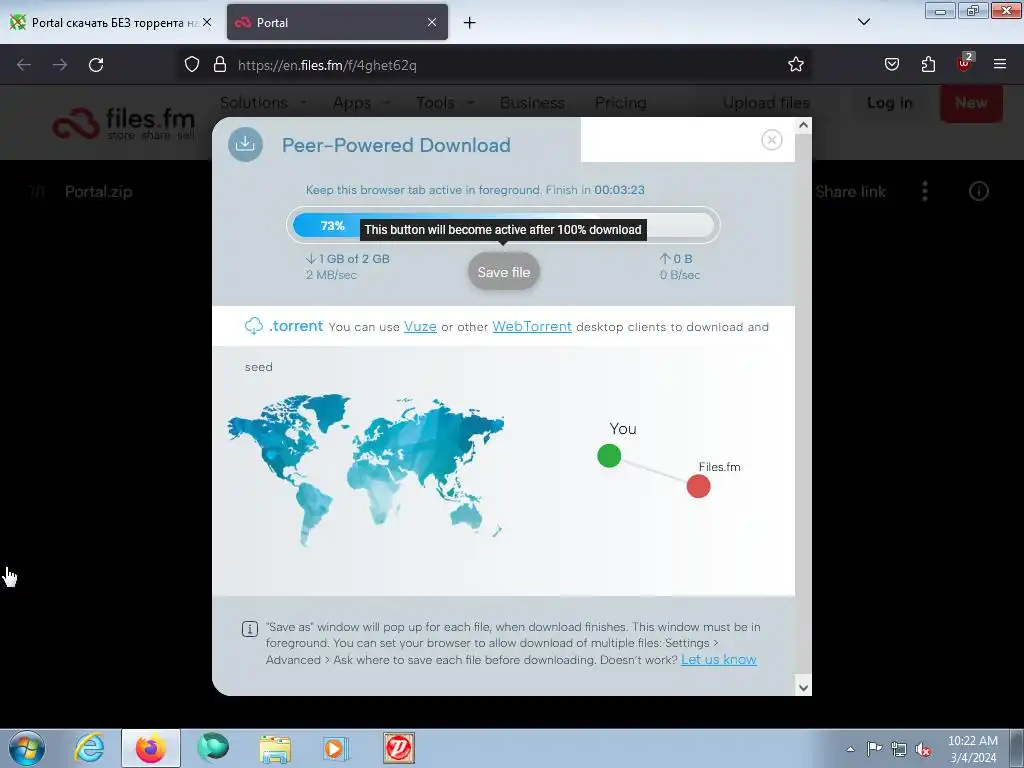The width and height of the screenshot is (1024, 768).
Task: Click the Log in button
Action: [889, 103]
